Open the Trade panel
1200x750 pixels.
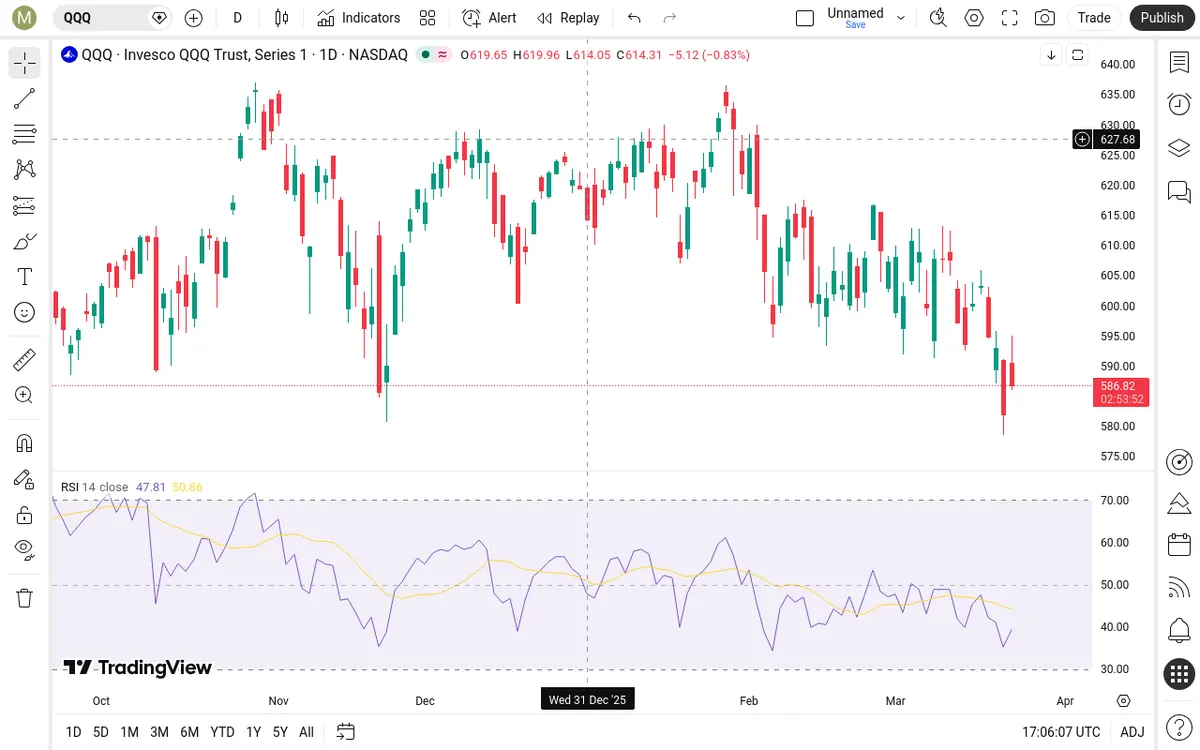1094,18
